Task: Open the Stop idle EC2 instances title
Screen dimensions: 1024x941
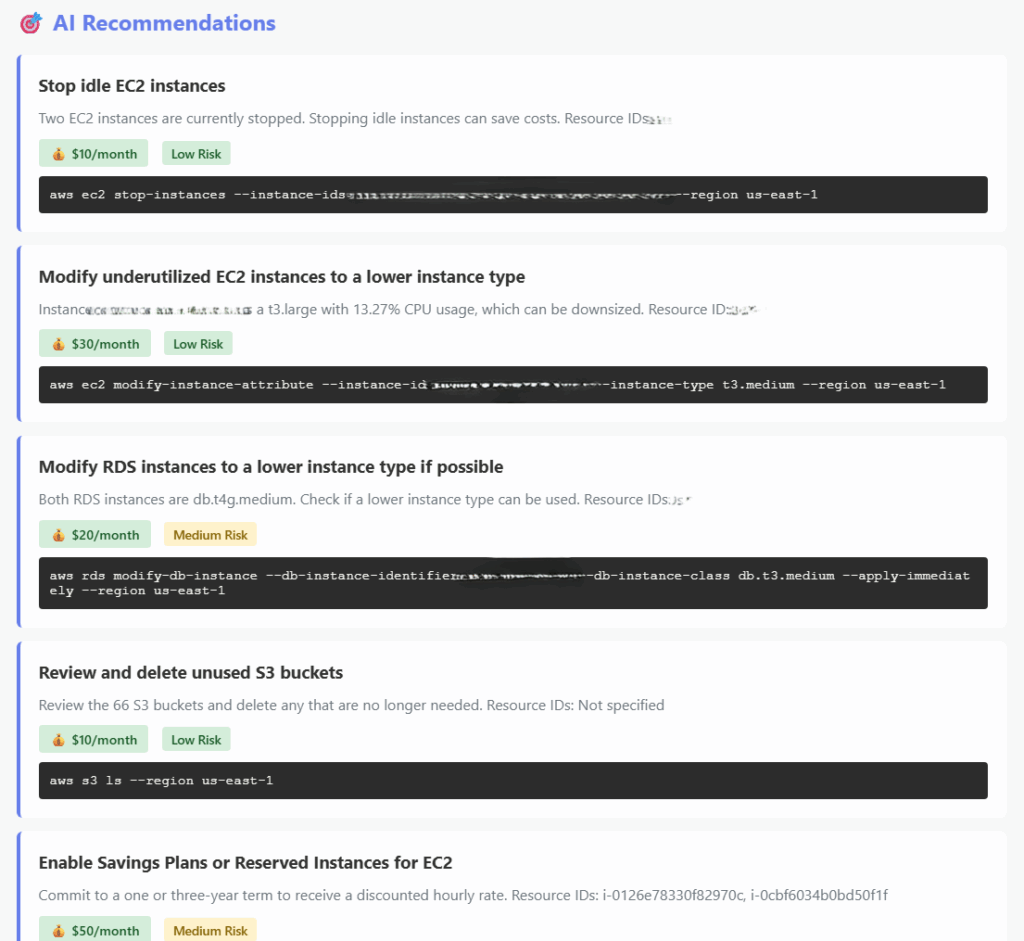Action: [132, 86]
